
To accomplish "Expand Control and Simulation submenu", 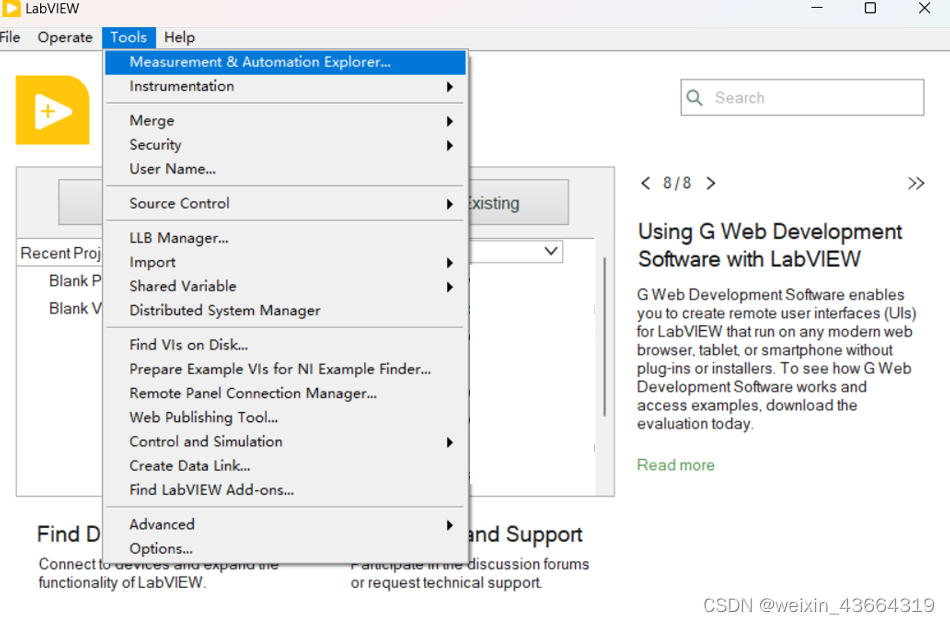I will point(285,442).
